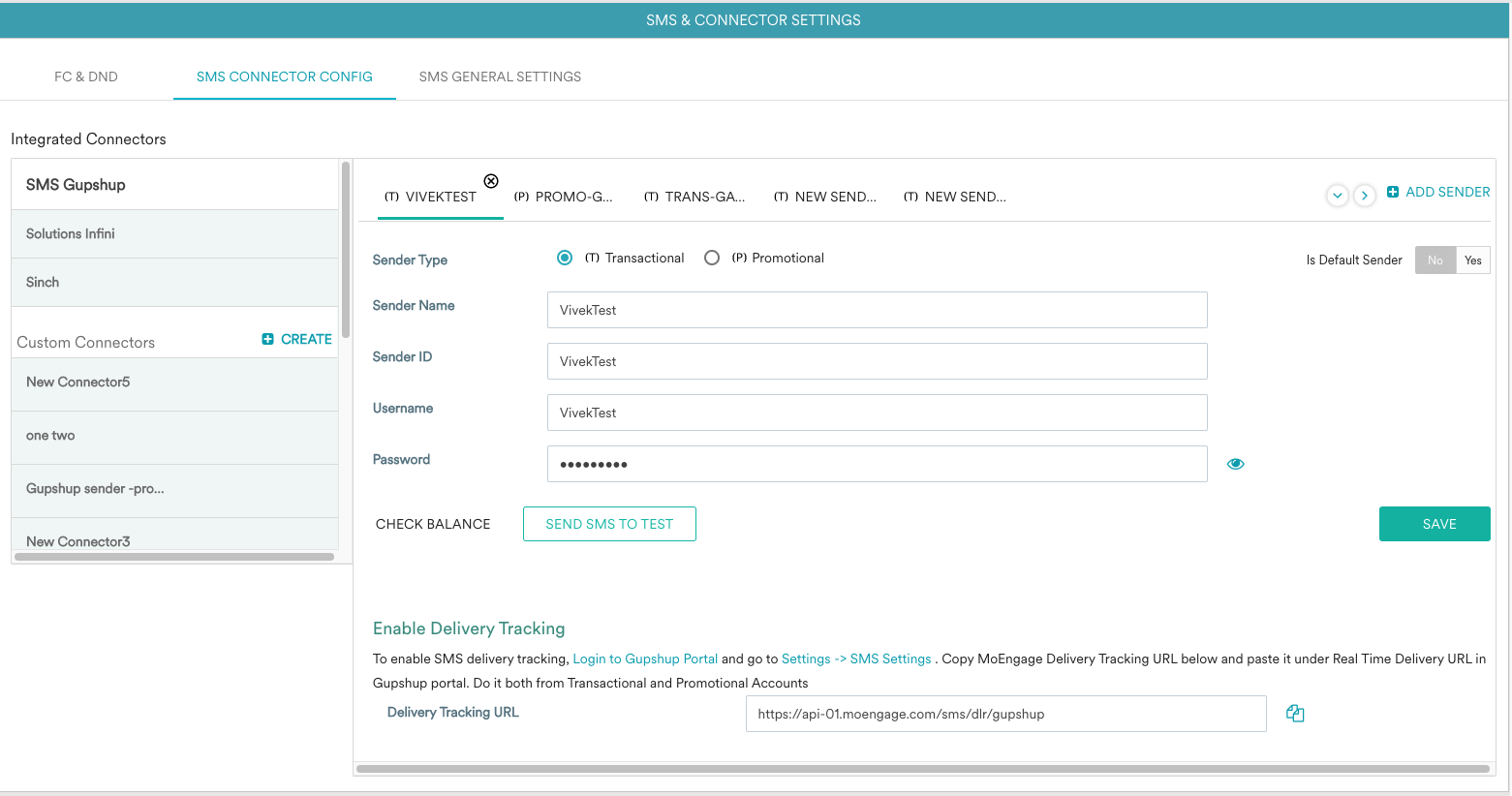Click connectors list vertical scrollbar
1512x796 pixels.
coord(346,250)
